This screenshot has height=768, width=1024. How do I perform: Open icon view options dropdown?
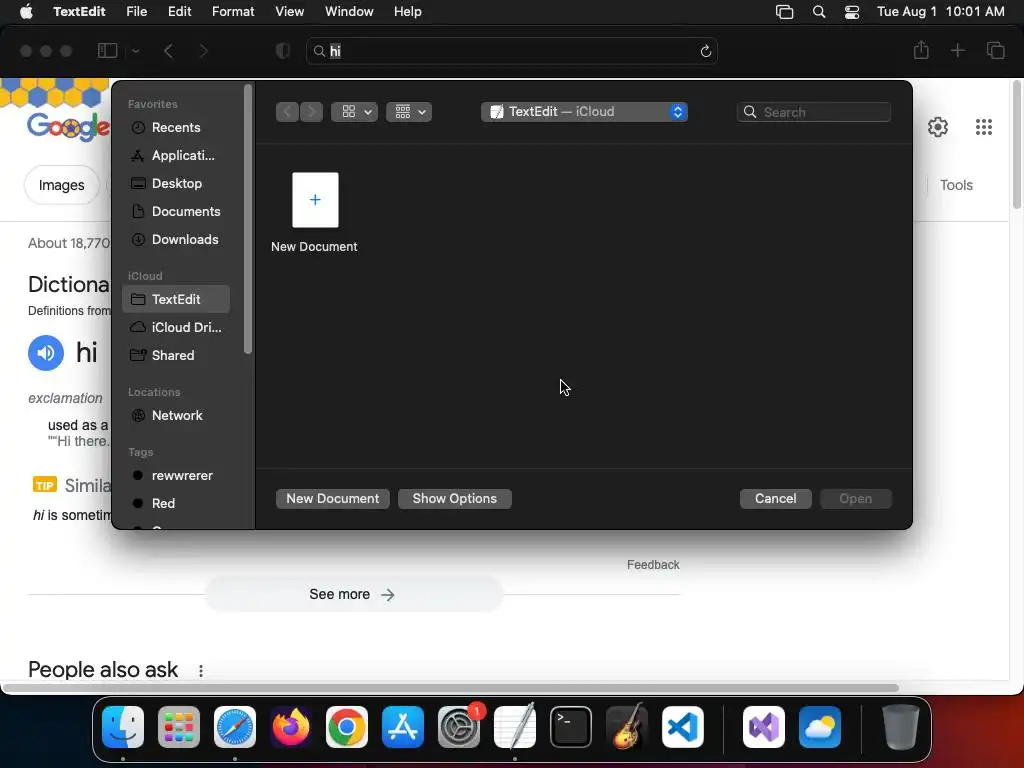(355, 112)
